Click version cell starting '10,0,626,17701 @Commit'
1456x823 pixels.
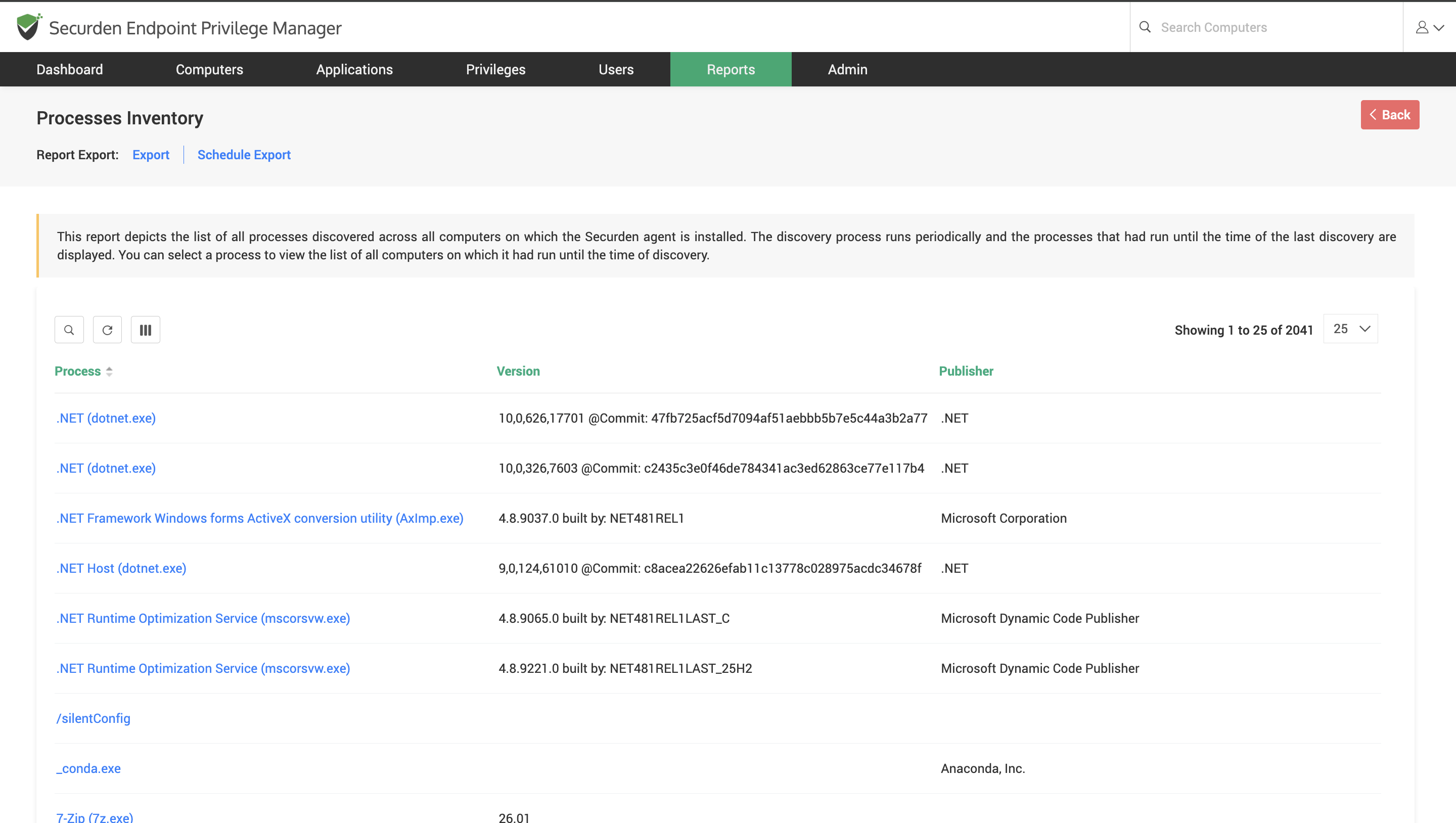pyautogui.click(x=713, y=418)
